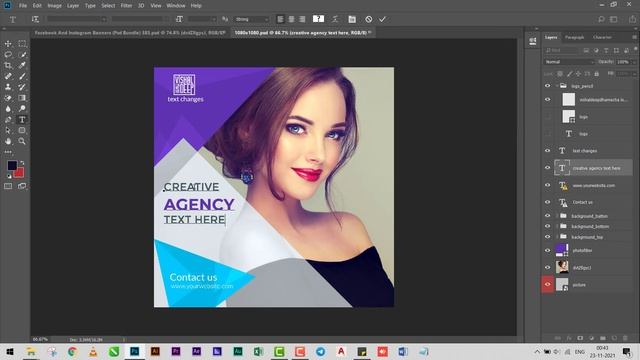Select the Gradient tool
Image resolution: width=640 pixels, height=360 pixels.
click(x=22, y=98)
